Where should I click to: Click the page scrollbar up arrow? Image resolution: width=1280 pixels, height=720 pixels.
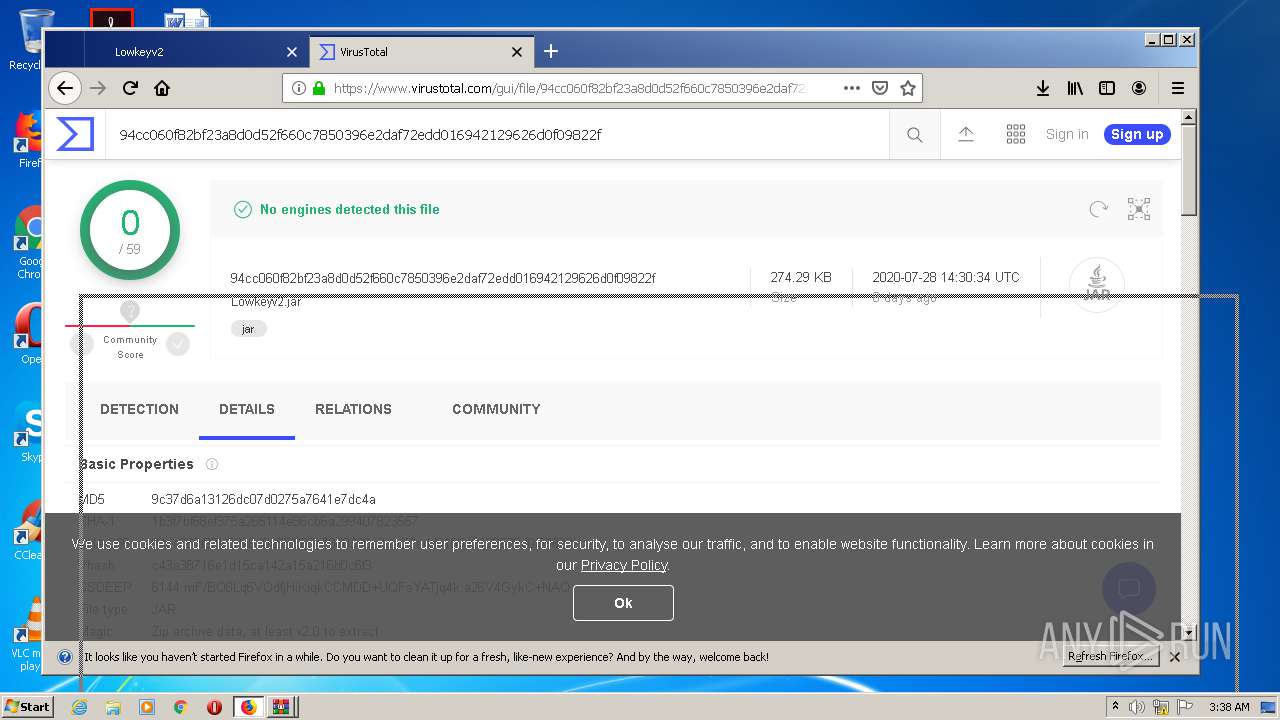click(1189, 117)
